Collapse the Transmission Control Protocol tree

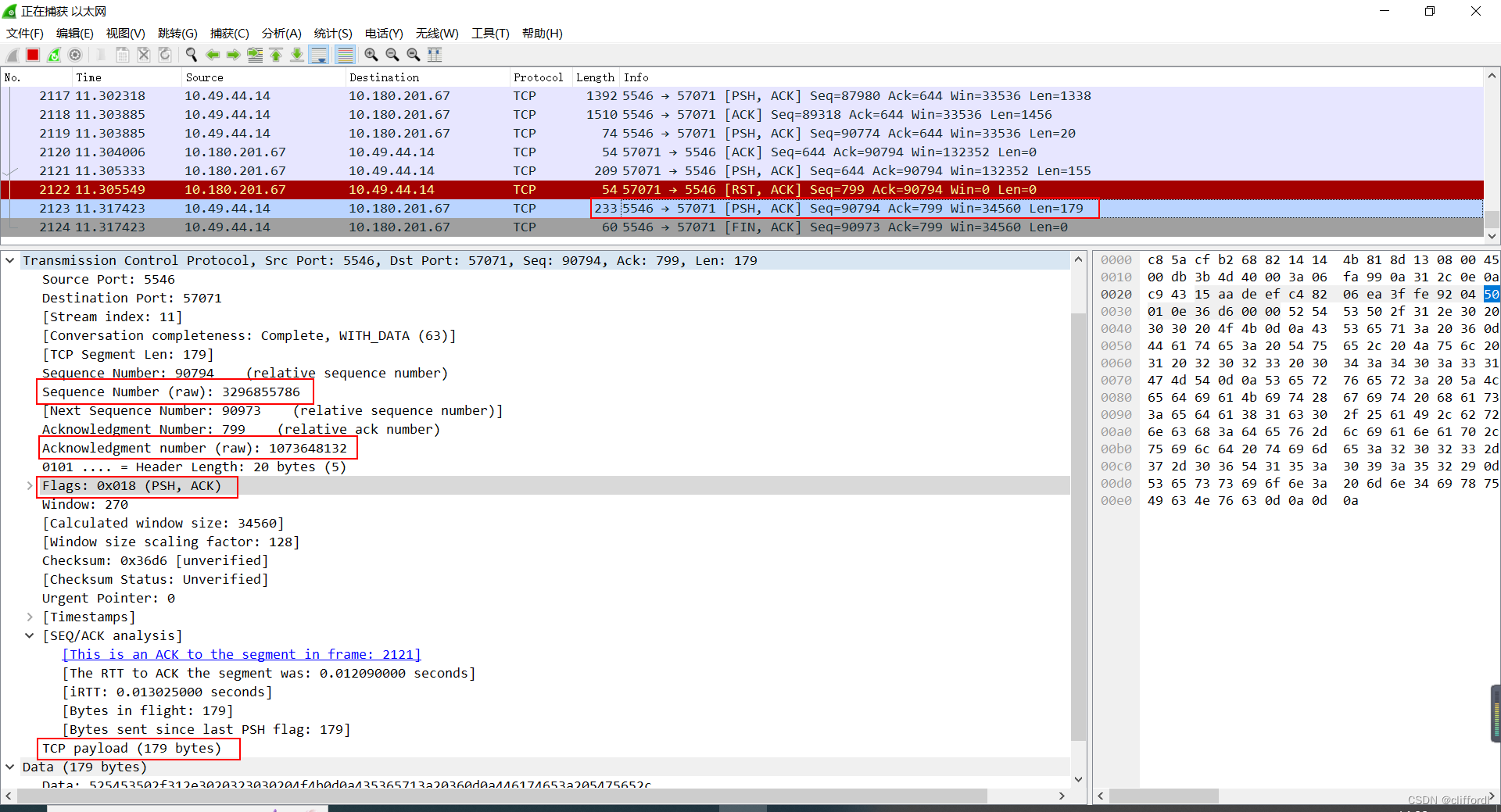10,260
